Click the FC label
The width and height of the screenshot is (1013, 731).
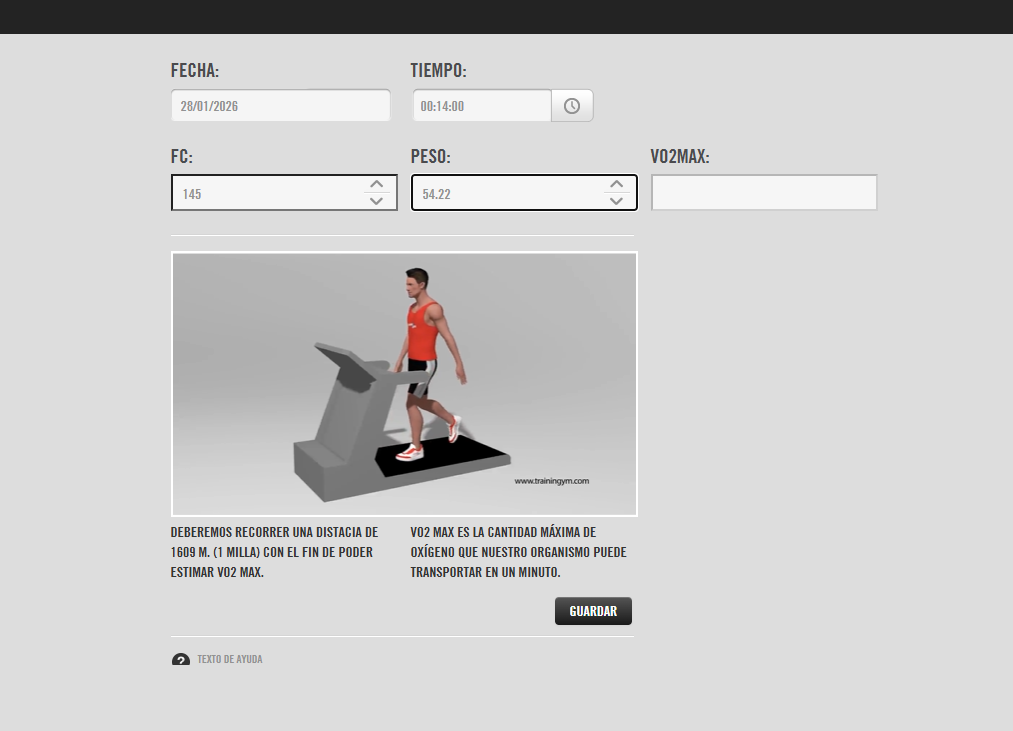(182, 157)
